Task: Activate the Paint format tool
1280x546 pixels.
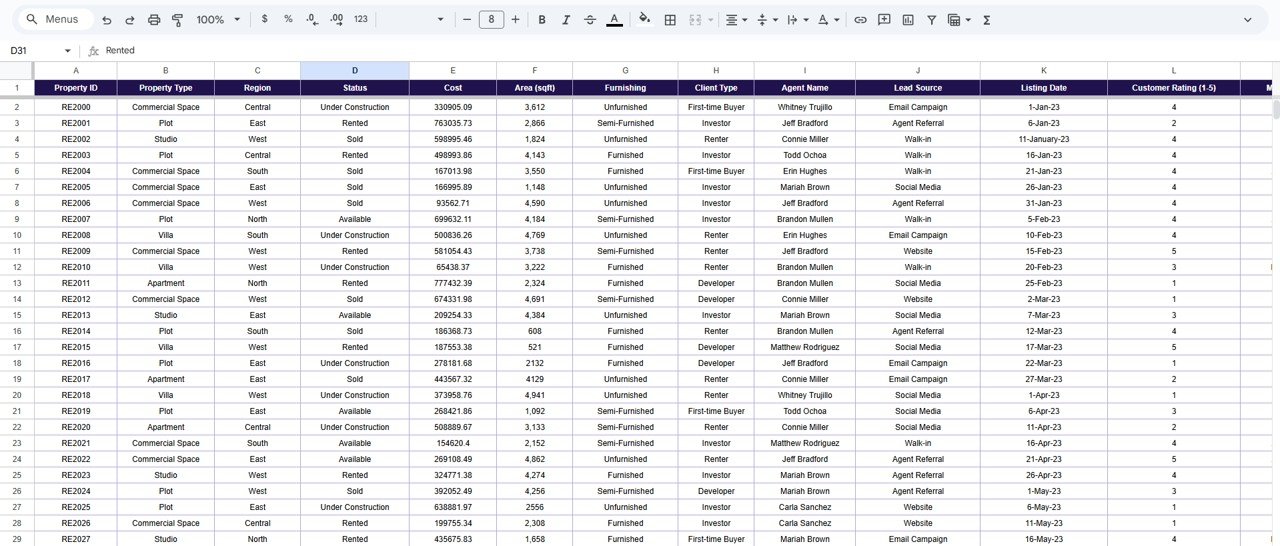Action: (178, 20)
